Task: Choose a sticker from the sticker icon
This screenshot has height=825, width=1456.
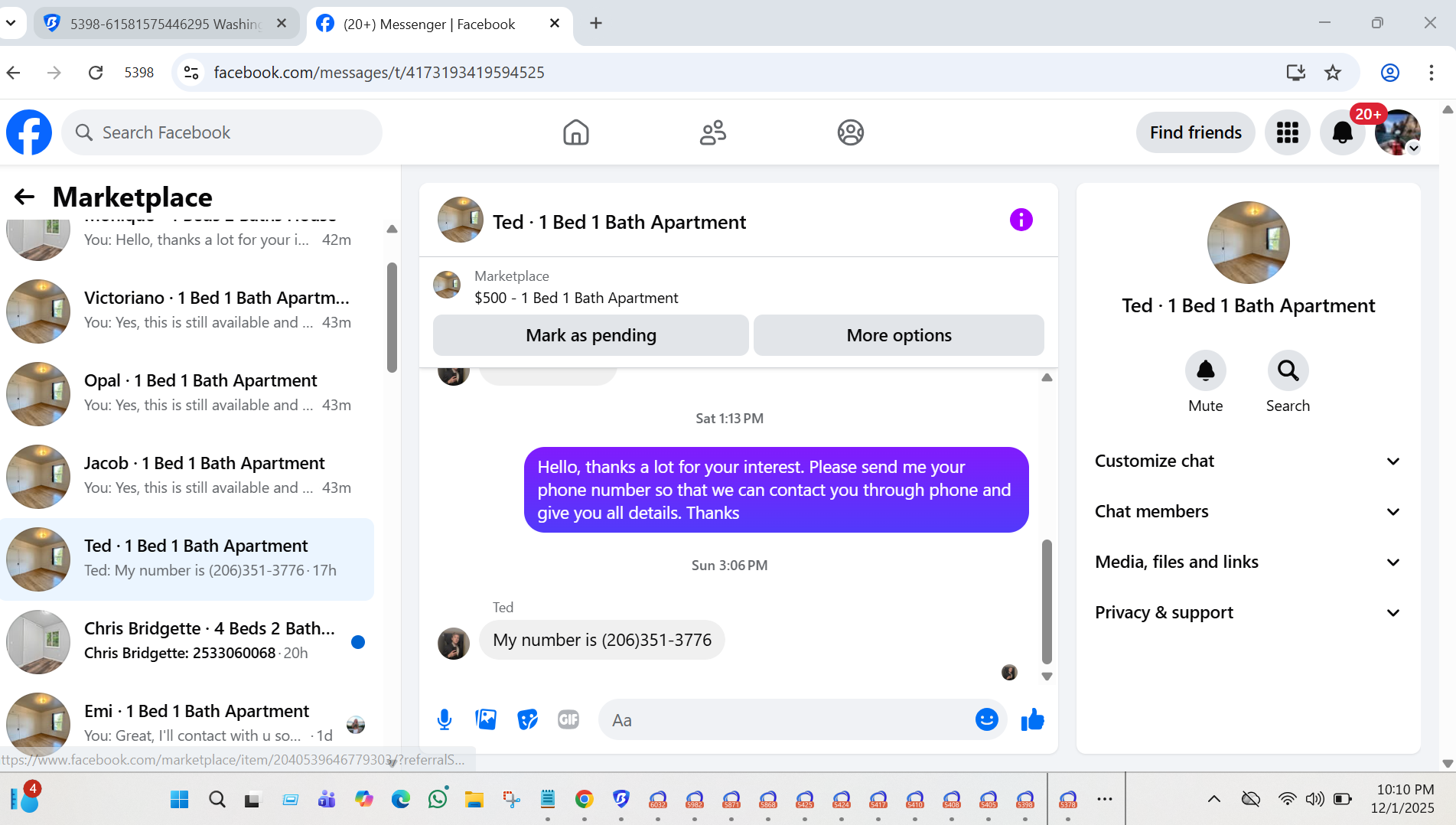Action: click(x=527, y=719)
